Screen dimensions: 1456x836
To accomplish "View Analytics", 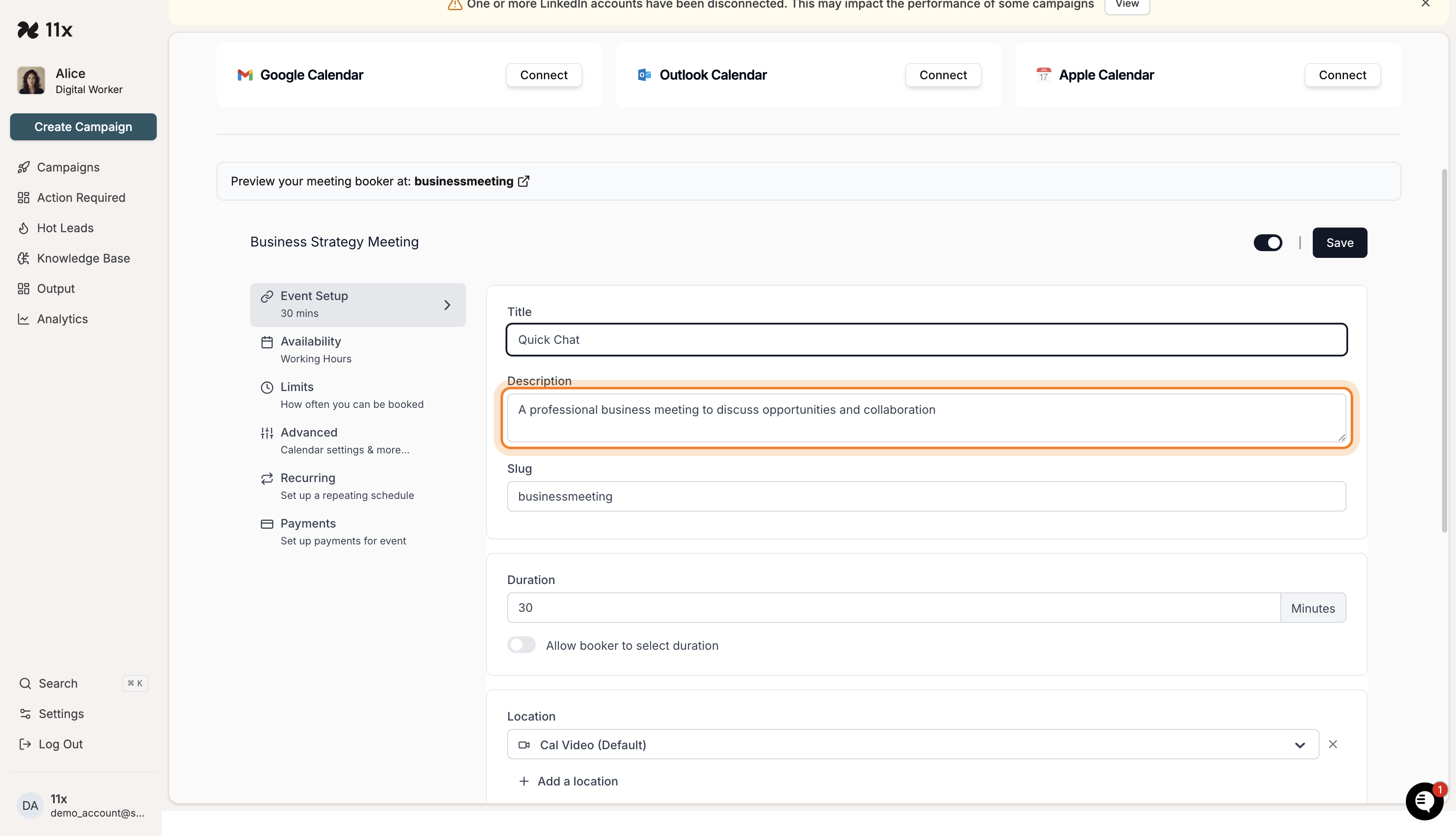I will [x=62, y=319].
